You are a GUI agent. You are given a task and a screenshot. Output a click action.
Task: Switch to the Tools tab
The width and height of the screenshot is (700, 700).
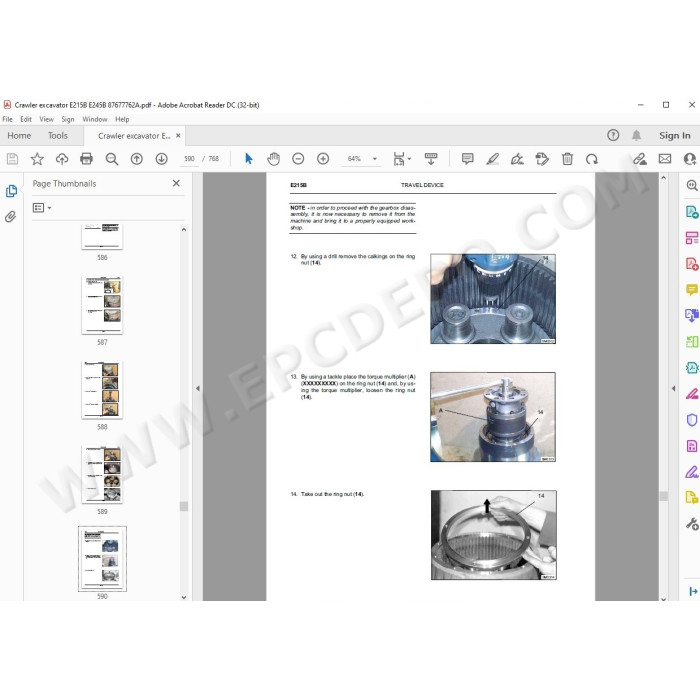tap(58, 135)
